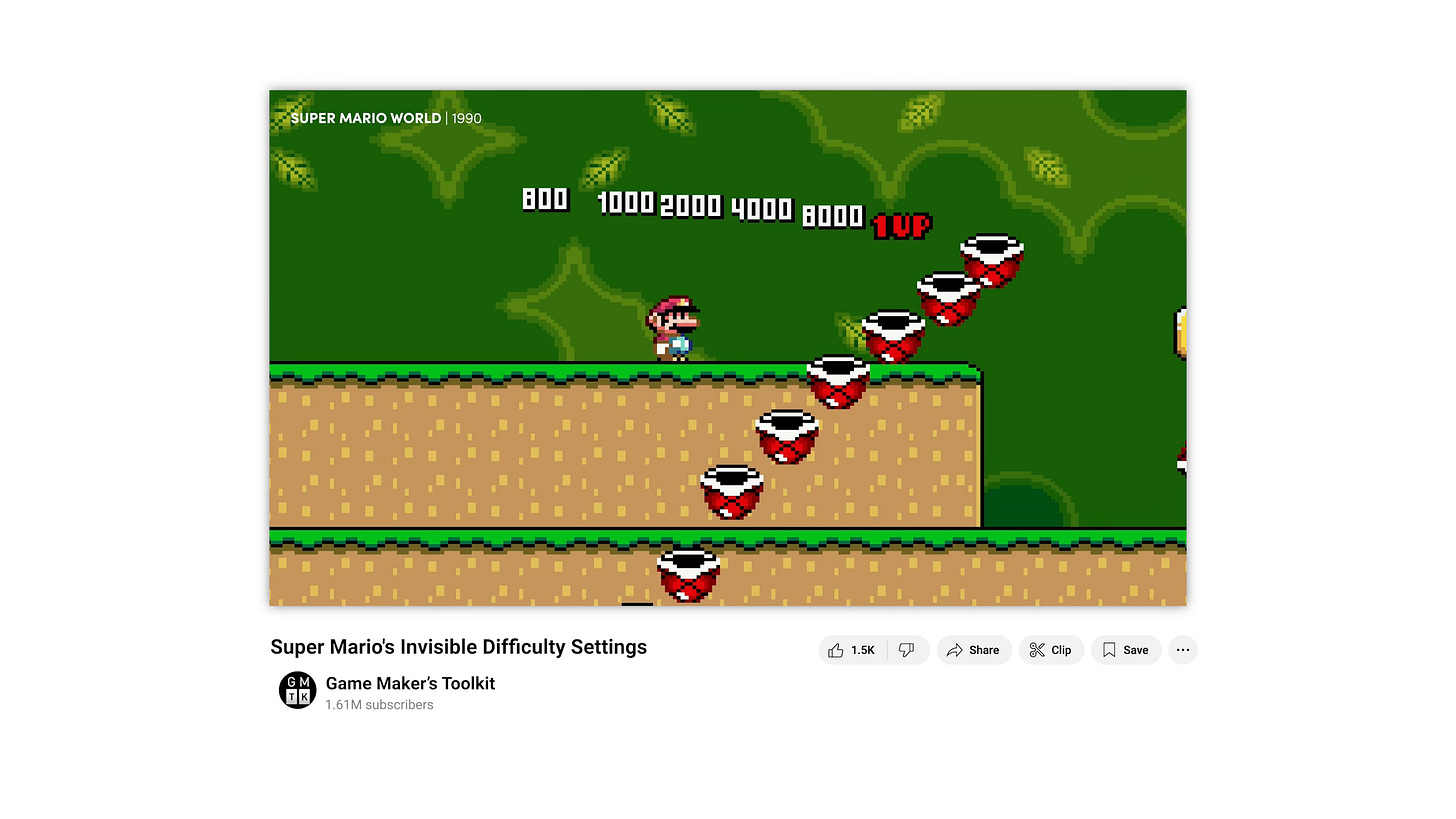The image size is (1456, 819).
Task: Click the Super Mario World video player
Action: (x=728, y=348)
